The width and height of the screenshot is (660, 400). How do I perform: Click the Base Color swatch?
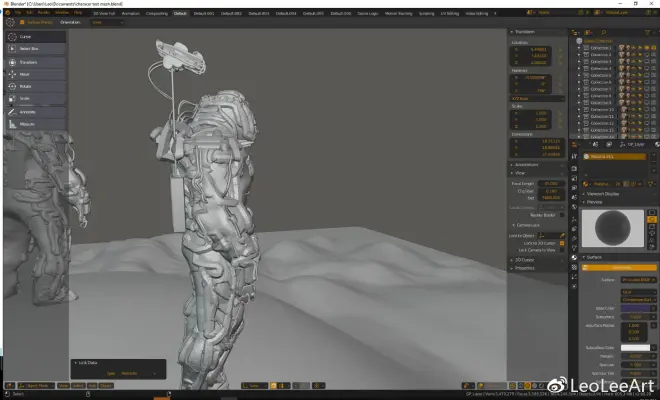tap(636, 308)
